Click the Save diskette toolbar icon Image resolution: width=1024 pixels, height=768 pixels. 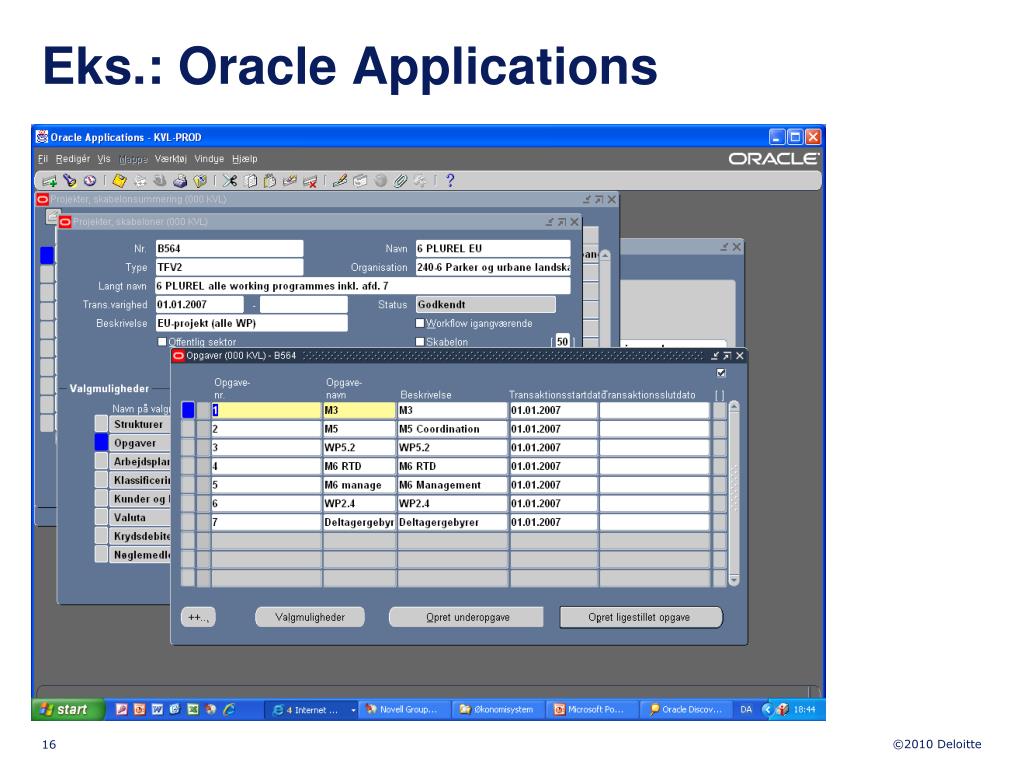coord(120,180)
